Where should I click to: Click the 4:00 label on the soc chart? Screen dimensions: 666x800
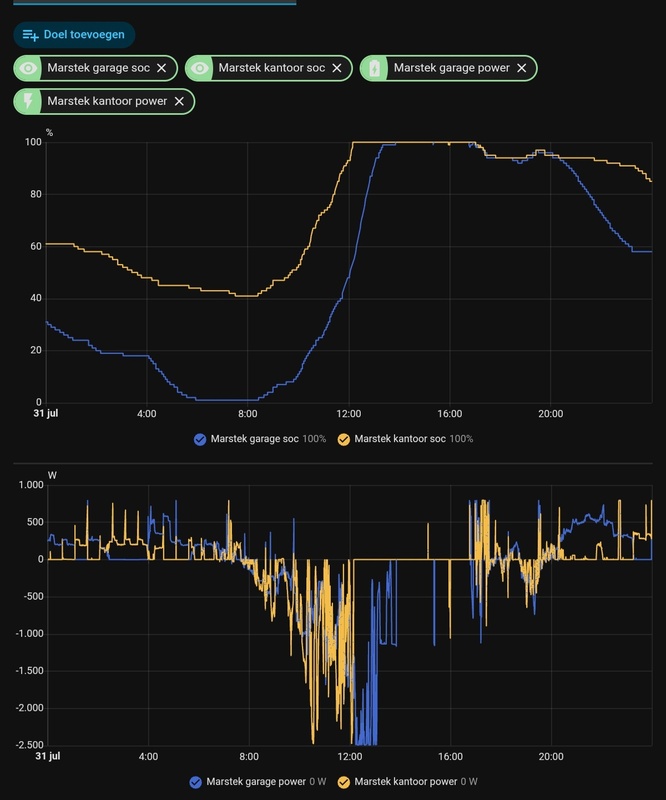click(146, 414)
